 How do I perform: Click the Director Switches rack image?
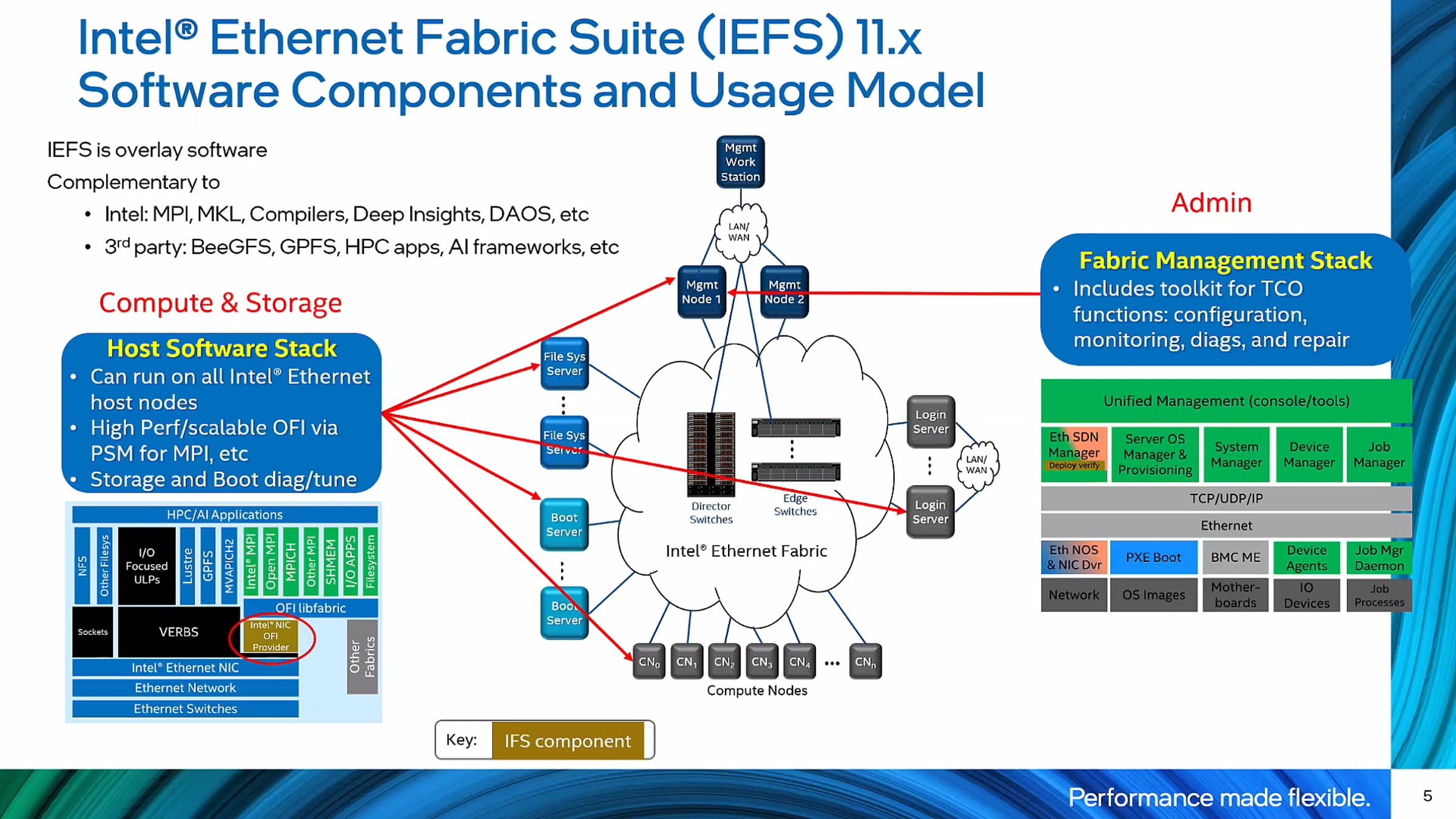click(710, 454)
